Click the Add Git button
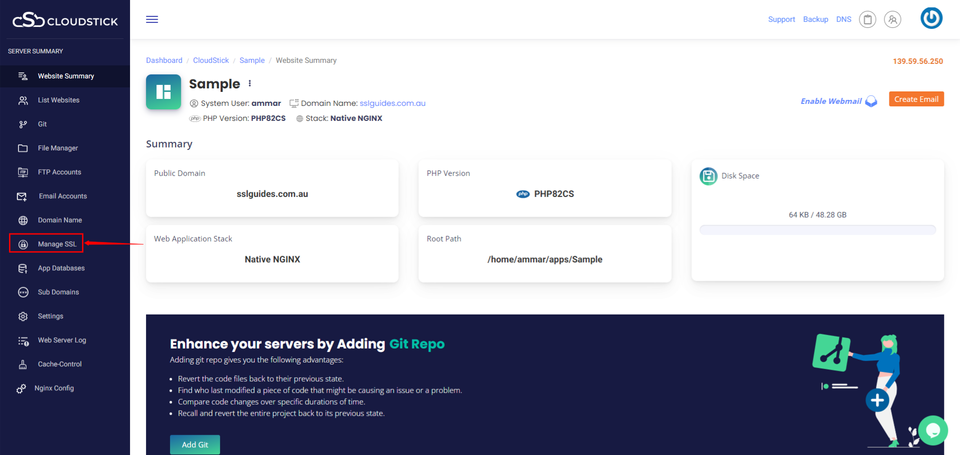The image size is (960, 455). click(x=195, y=444)
